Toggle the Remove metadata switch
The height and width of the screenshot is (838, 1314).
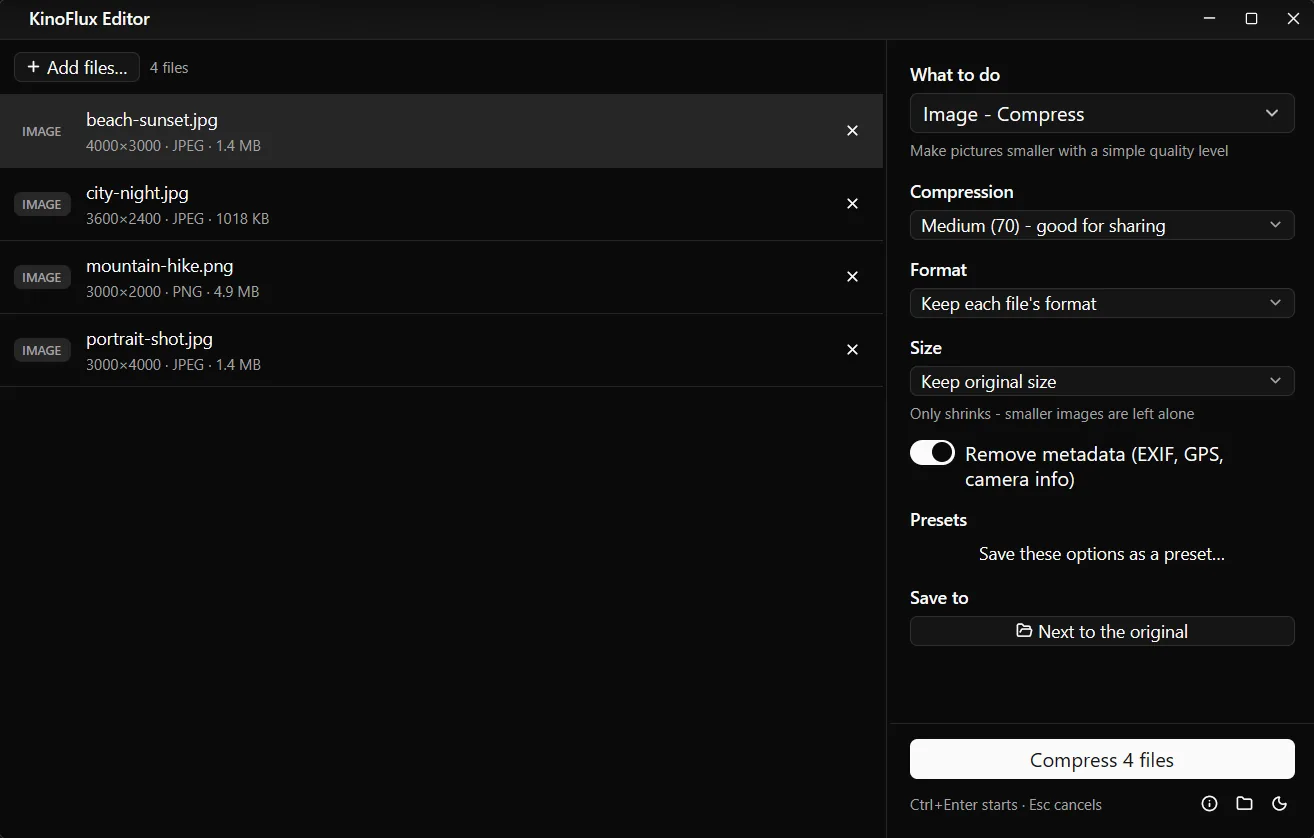click(x=932, y=453)
